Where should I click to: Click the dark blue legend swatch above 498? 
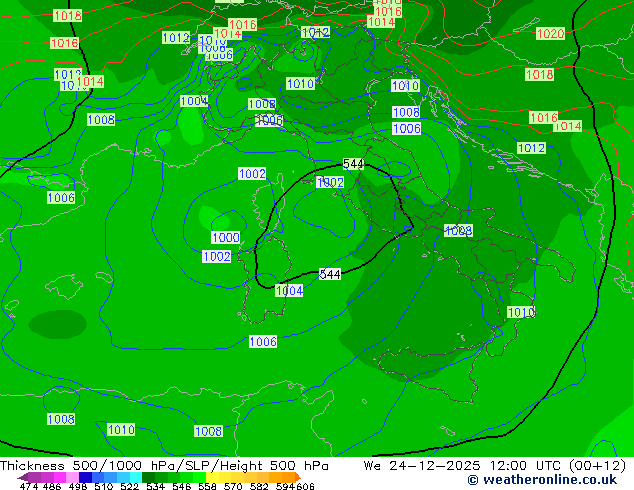pyautogui.click(x=85, y=477)
